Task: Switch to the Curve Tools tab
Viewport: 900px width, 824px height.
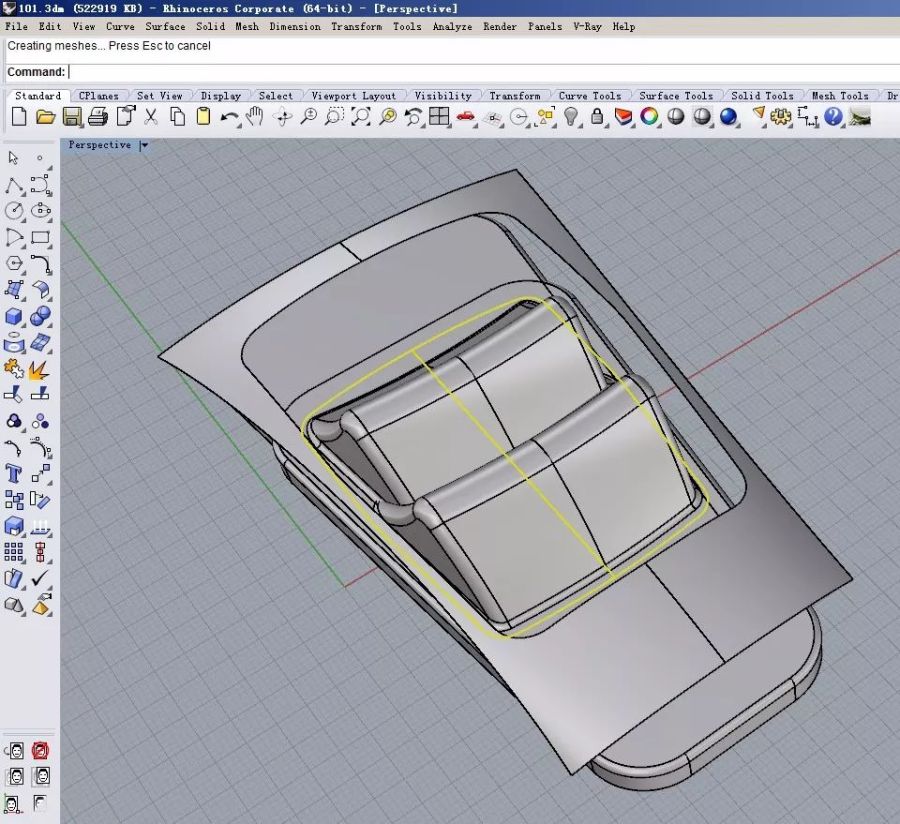Action: [589, 96]
